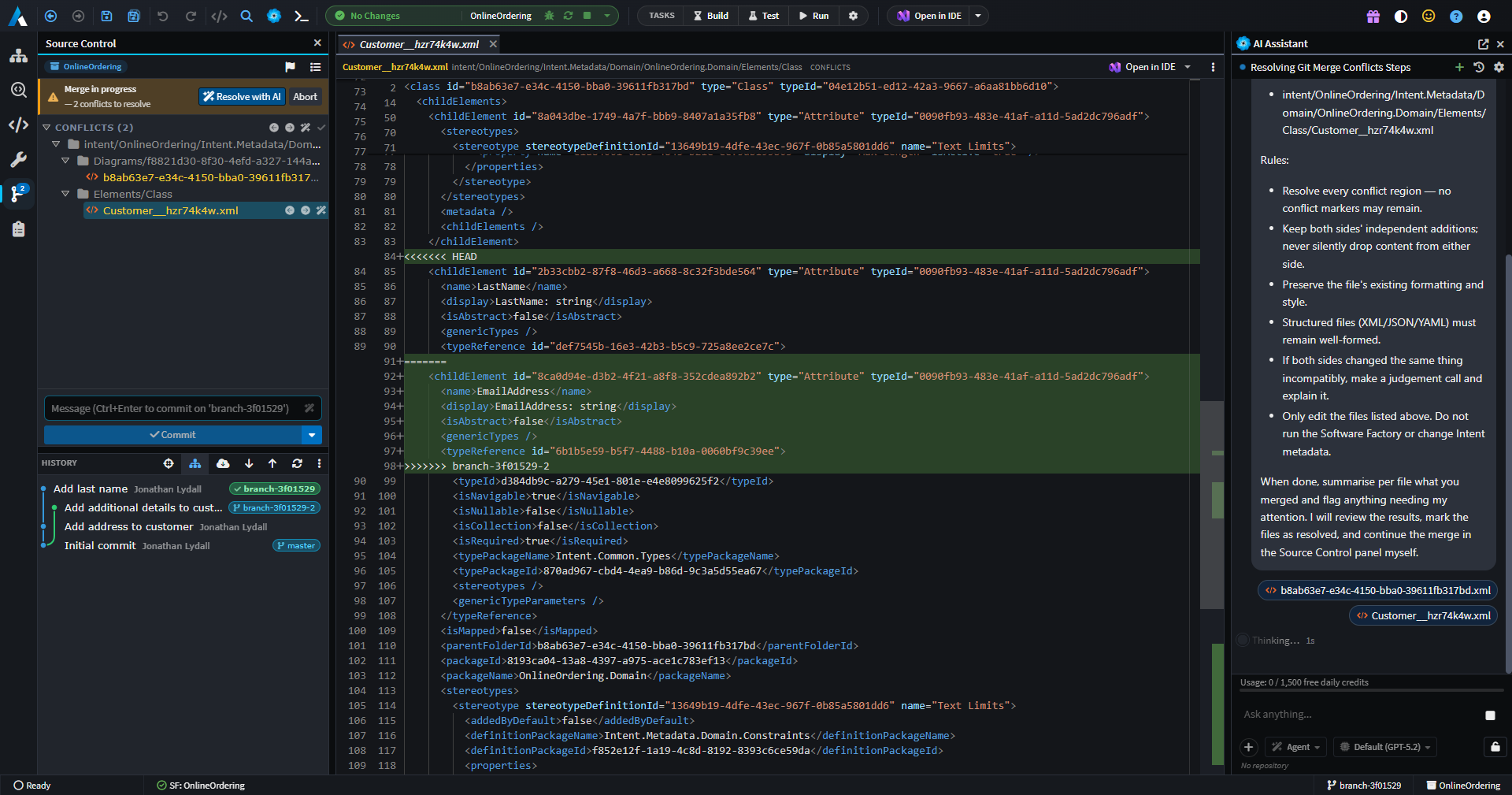Image resolution: width=1512 pixels, height=795 pixels.
Task: Open the software factory settings gear
Action: coord(853,16)
